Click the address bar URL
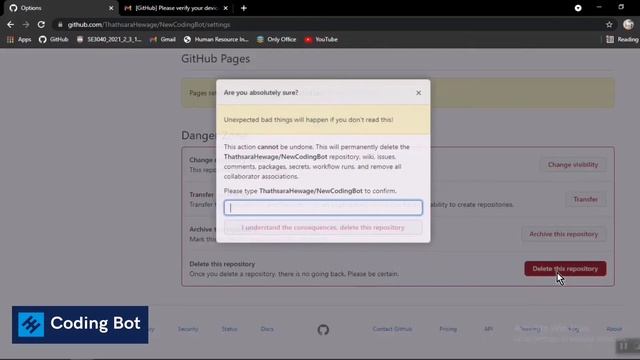 click(149, 24)
